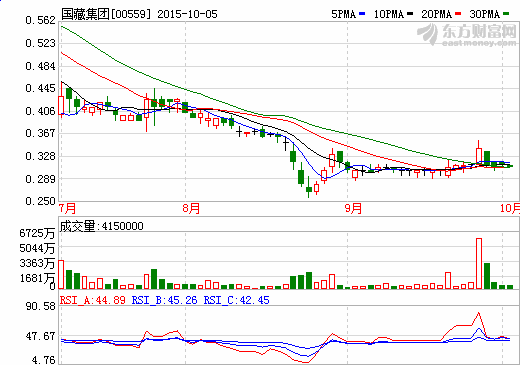Image resolution: width=520 pixels, height=365 pixels.
Task: Click the lowest green candlestick in late August
Action: 309,190
